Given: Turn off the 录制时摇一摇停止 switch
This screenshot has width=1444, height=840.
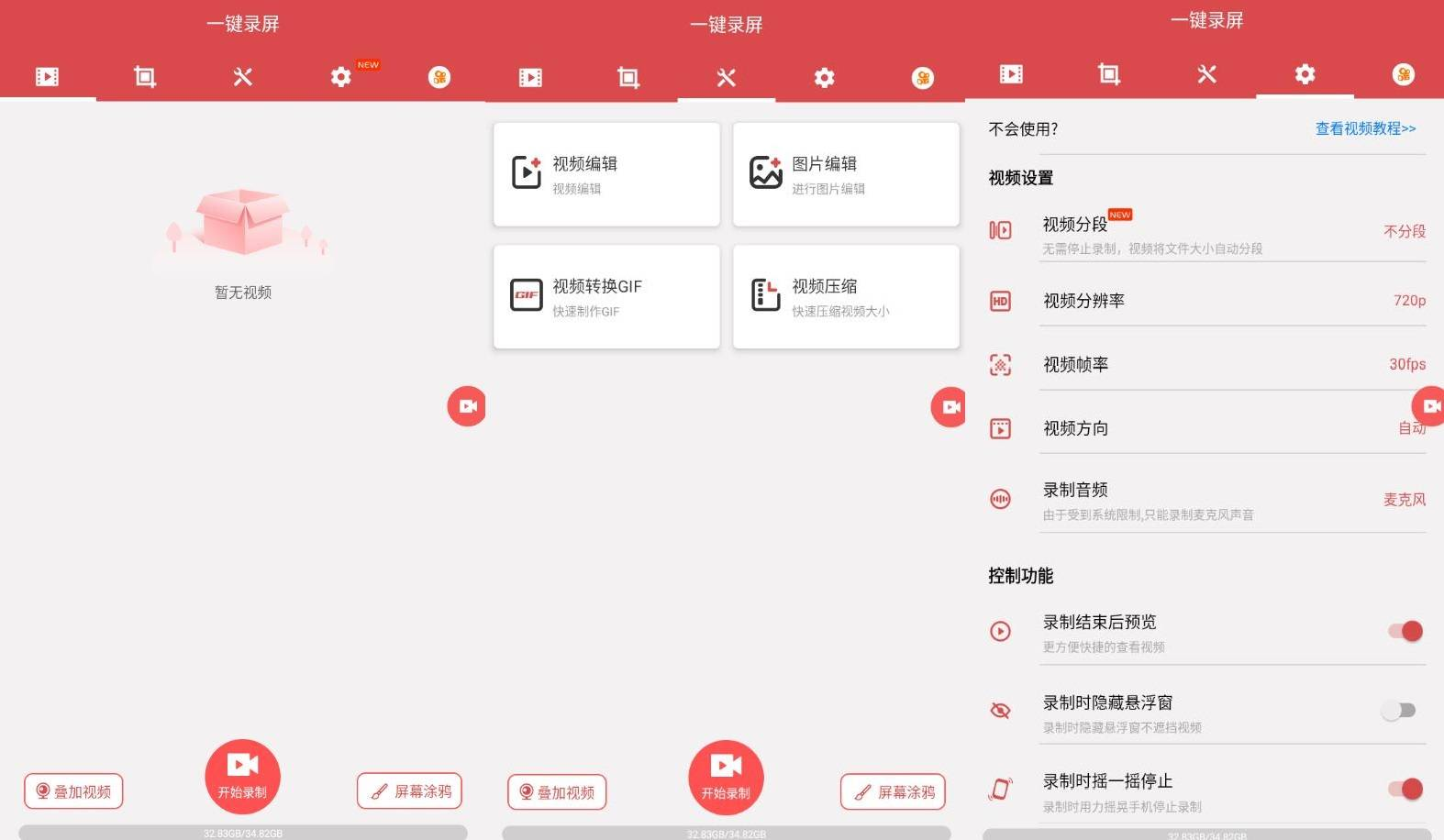Looking at the screenshot, I should point(1405,789).
